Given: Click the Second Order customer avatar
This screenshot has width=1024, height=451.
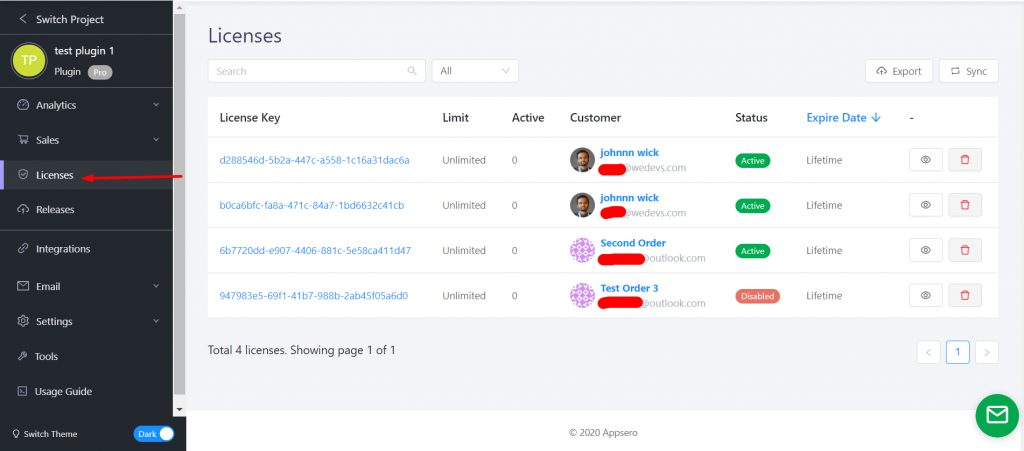Looking at the screenshot, I should pyautogui.click(x=582, y=251).
